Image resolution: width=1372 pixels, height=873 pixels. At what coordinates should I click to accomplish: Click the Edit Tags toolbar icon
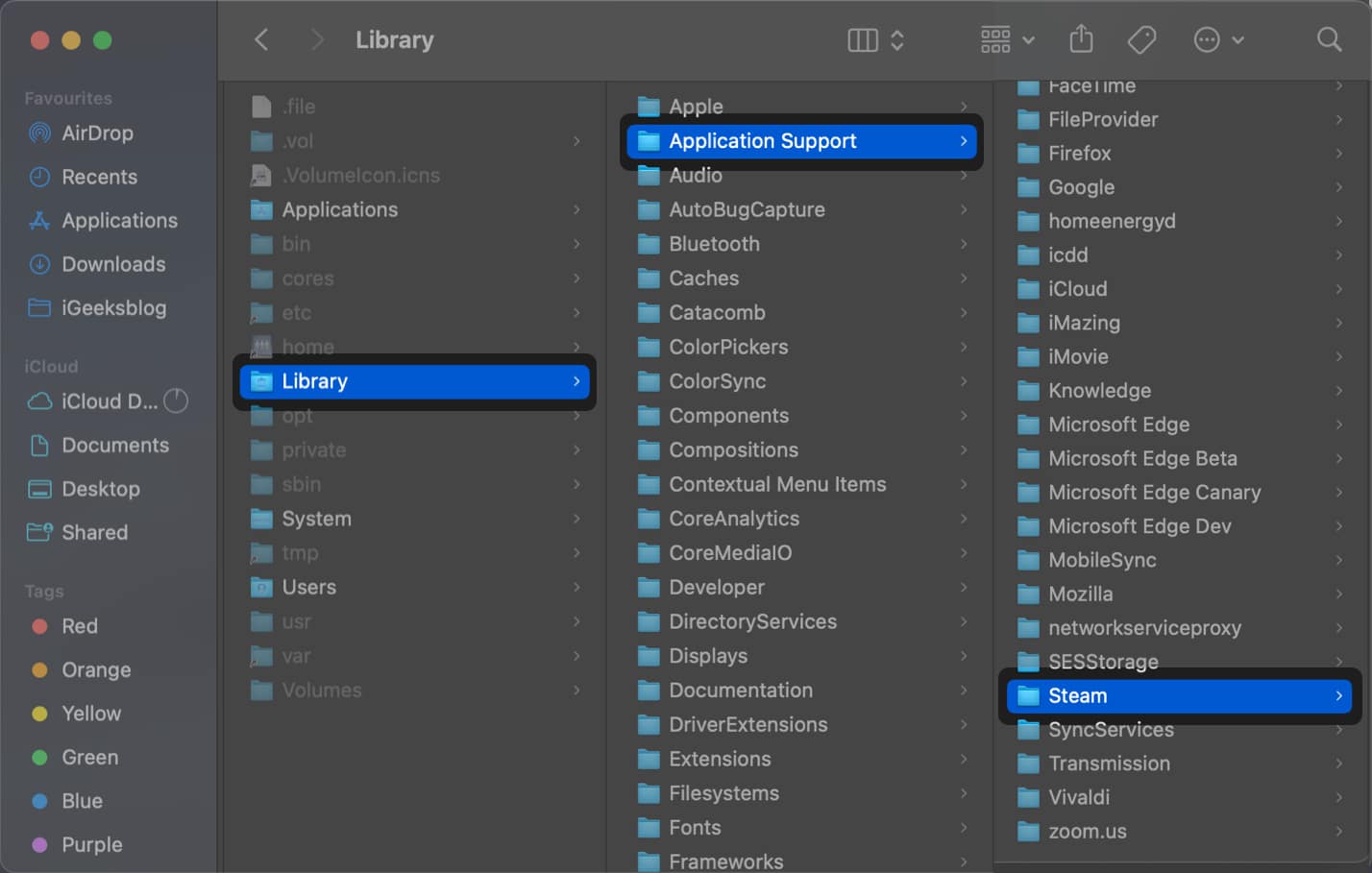pos(1141,39)
